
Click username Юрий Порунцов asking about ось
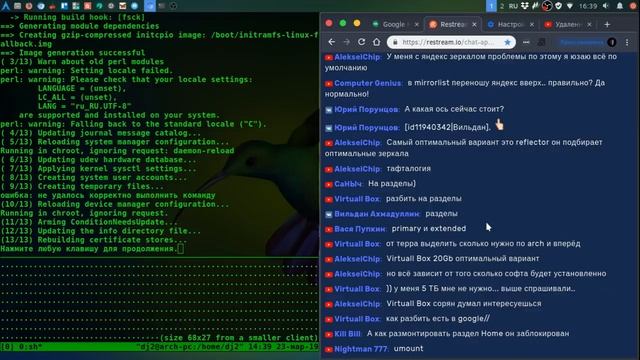click(366, 109)
